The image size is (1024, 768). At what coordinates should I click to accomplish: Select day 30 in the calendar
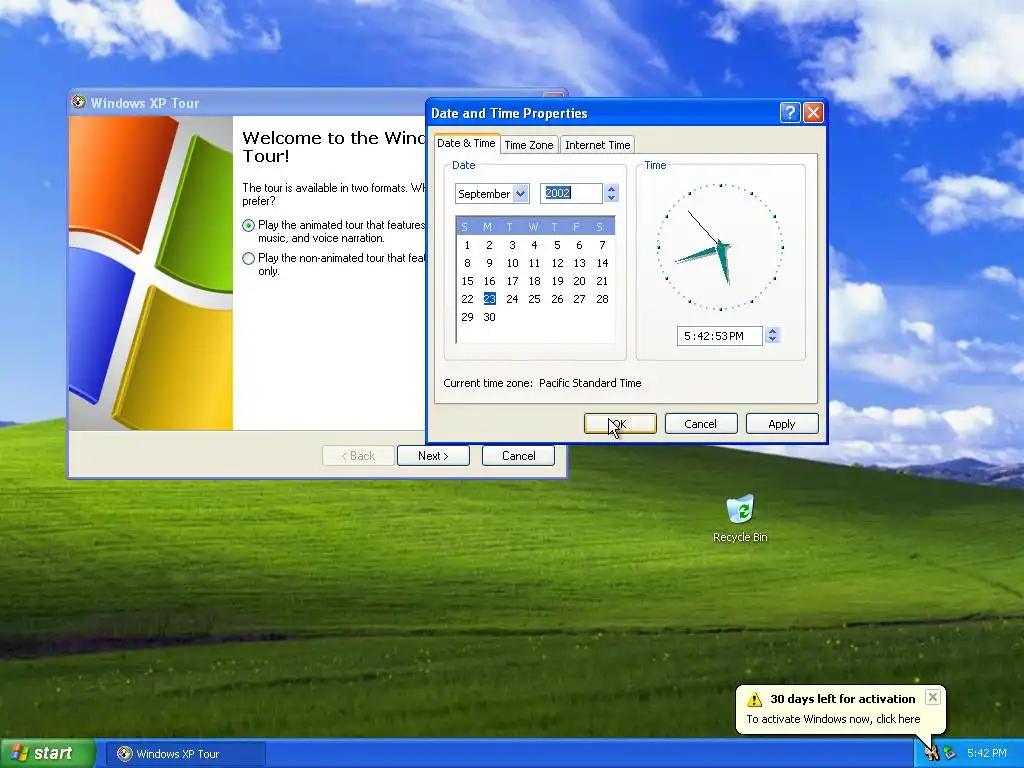pyautogui.click(x=489, y=317)
